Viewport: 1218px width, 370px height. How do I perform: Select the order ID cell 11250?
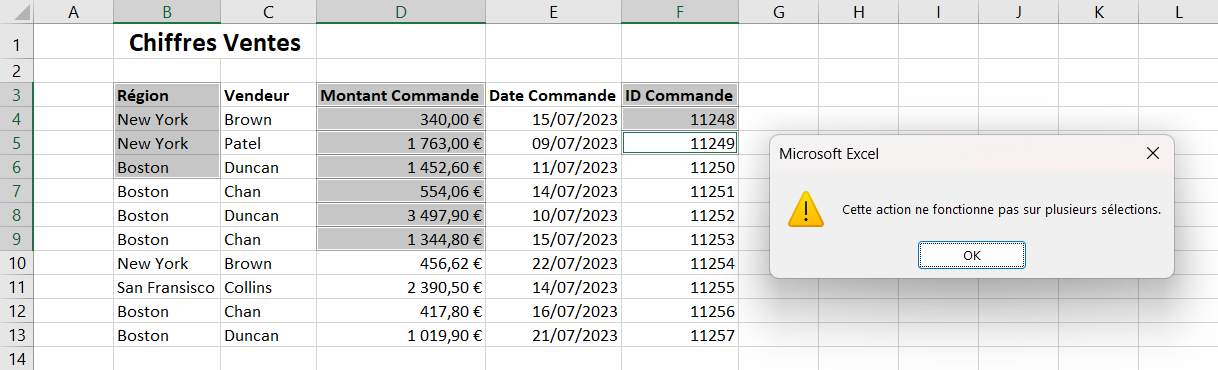click(680, 167)
